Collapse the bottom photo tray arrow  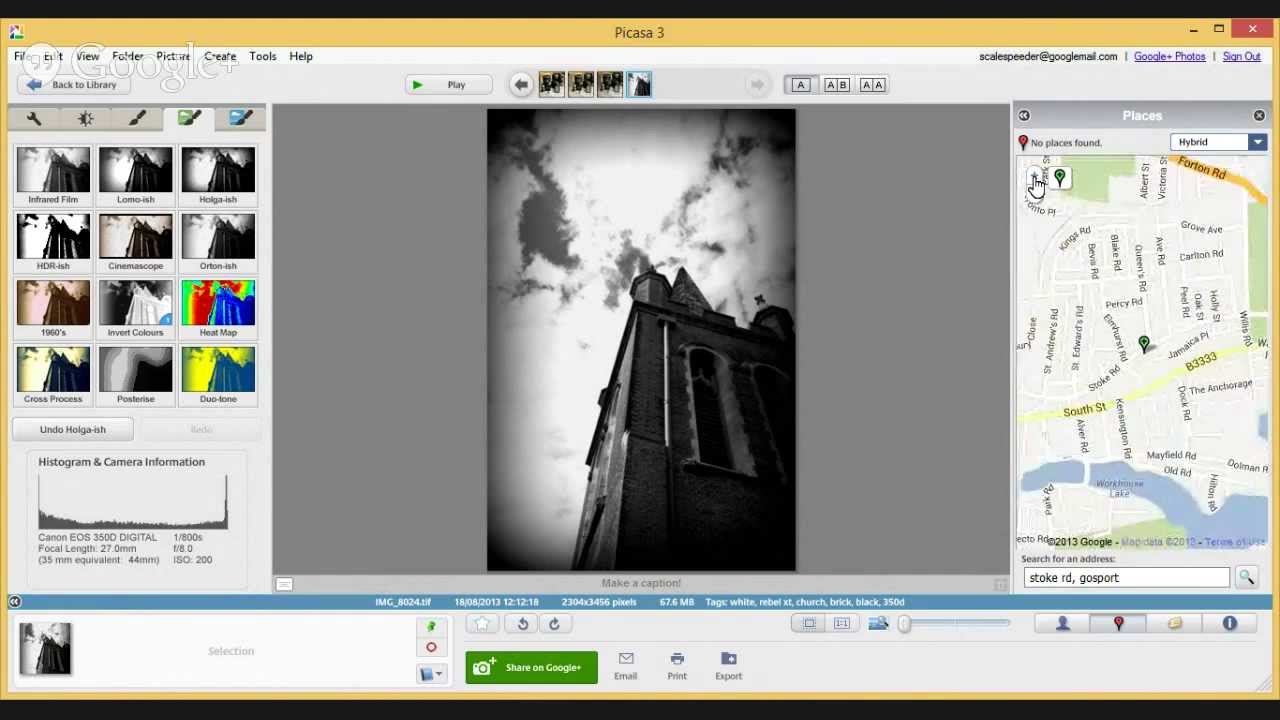pyautogui.click(x=15, y=601)
